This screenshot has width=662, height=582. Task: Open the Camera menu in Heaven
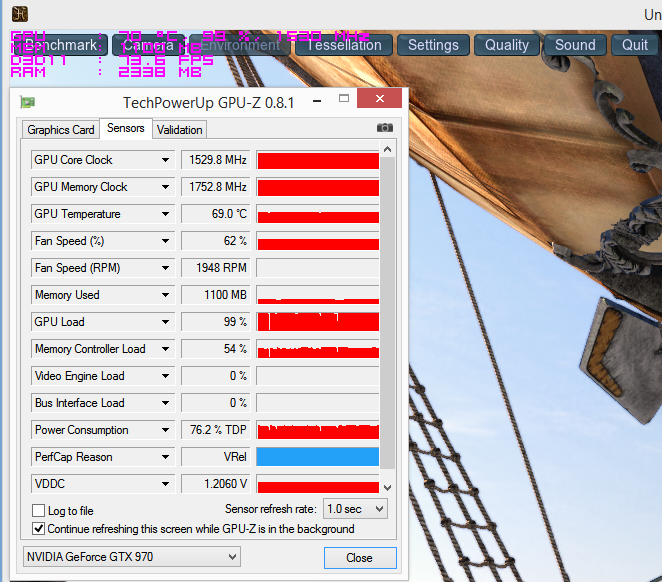pos(149,45)
